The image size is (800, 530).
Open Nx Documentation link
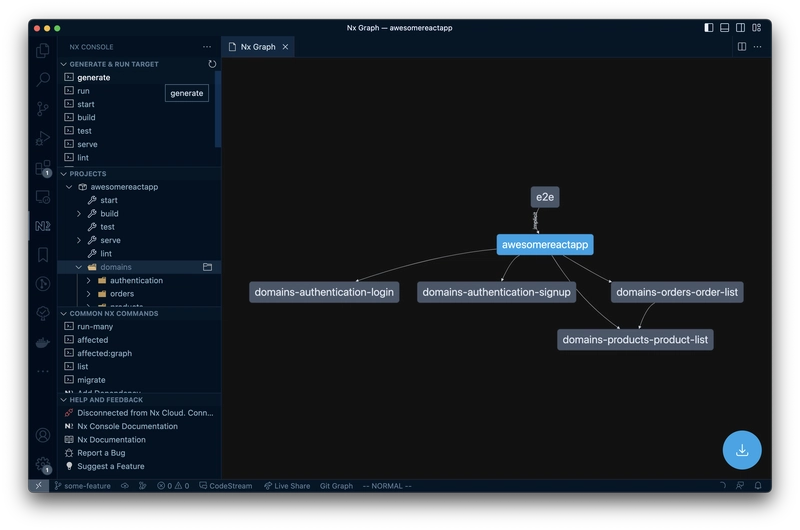pyautogui.click(x=139, y=440)
